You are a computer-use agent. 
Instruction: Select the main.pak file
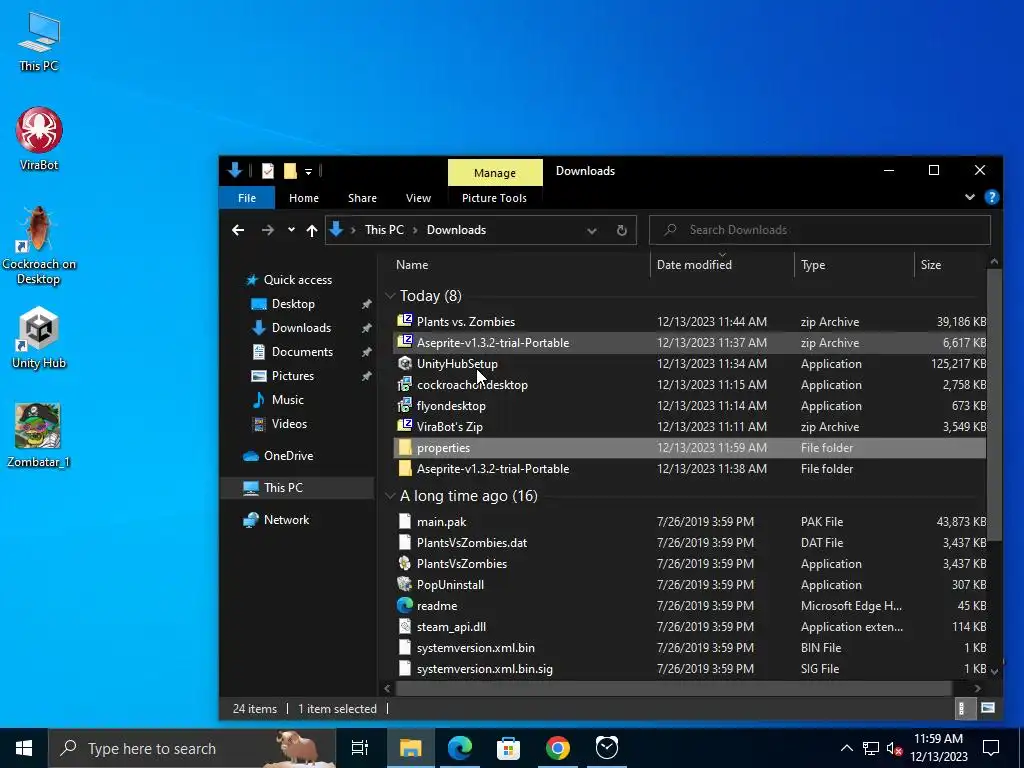coord(690,522)
